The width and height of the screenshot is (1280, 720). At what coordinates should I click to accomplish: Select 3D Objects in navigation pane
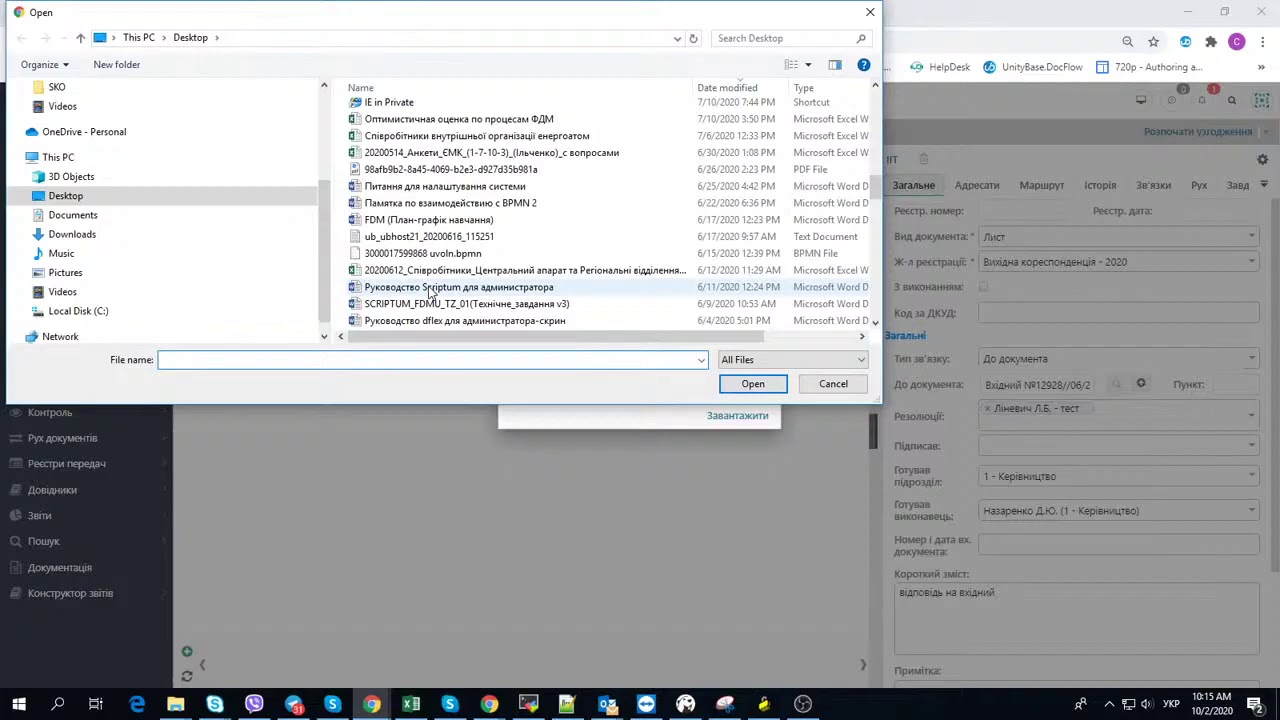71,177
